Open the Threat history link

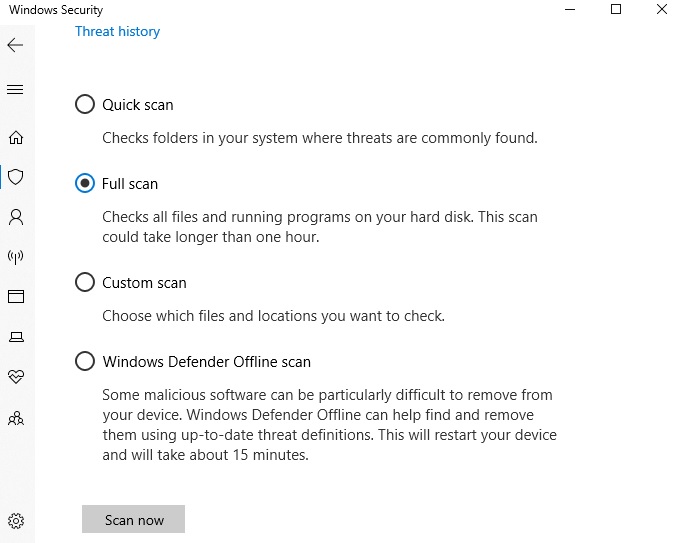(117, 32)
